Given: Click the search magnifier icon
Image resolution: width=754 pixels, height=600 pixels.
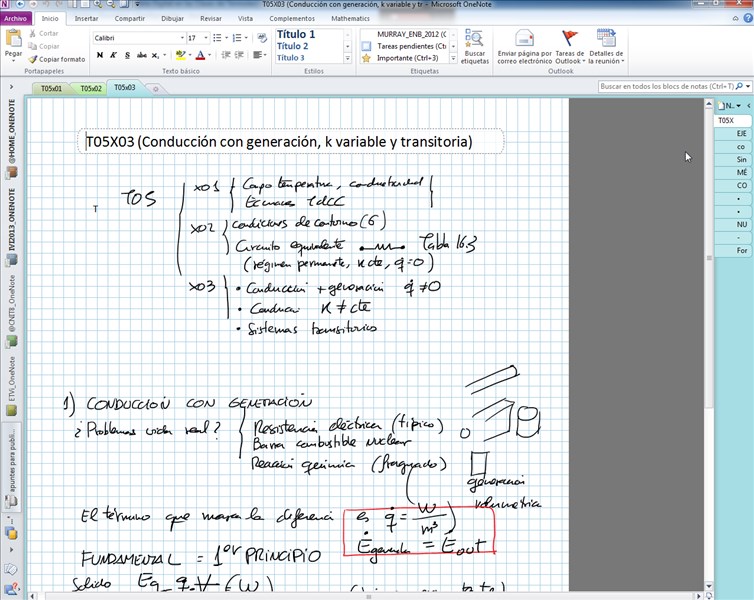Looking at the screenshot, I should click(x=739, y=87).
